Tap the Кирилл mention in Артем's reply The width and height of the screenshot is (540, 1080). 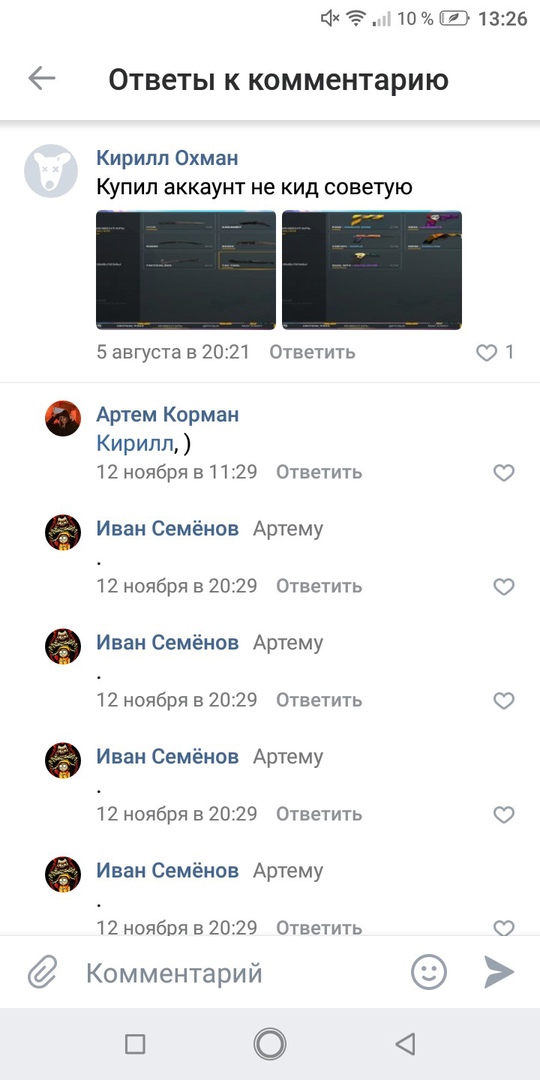pyautogui.click(x=134, y=444)
